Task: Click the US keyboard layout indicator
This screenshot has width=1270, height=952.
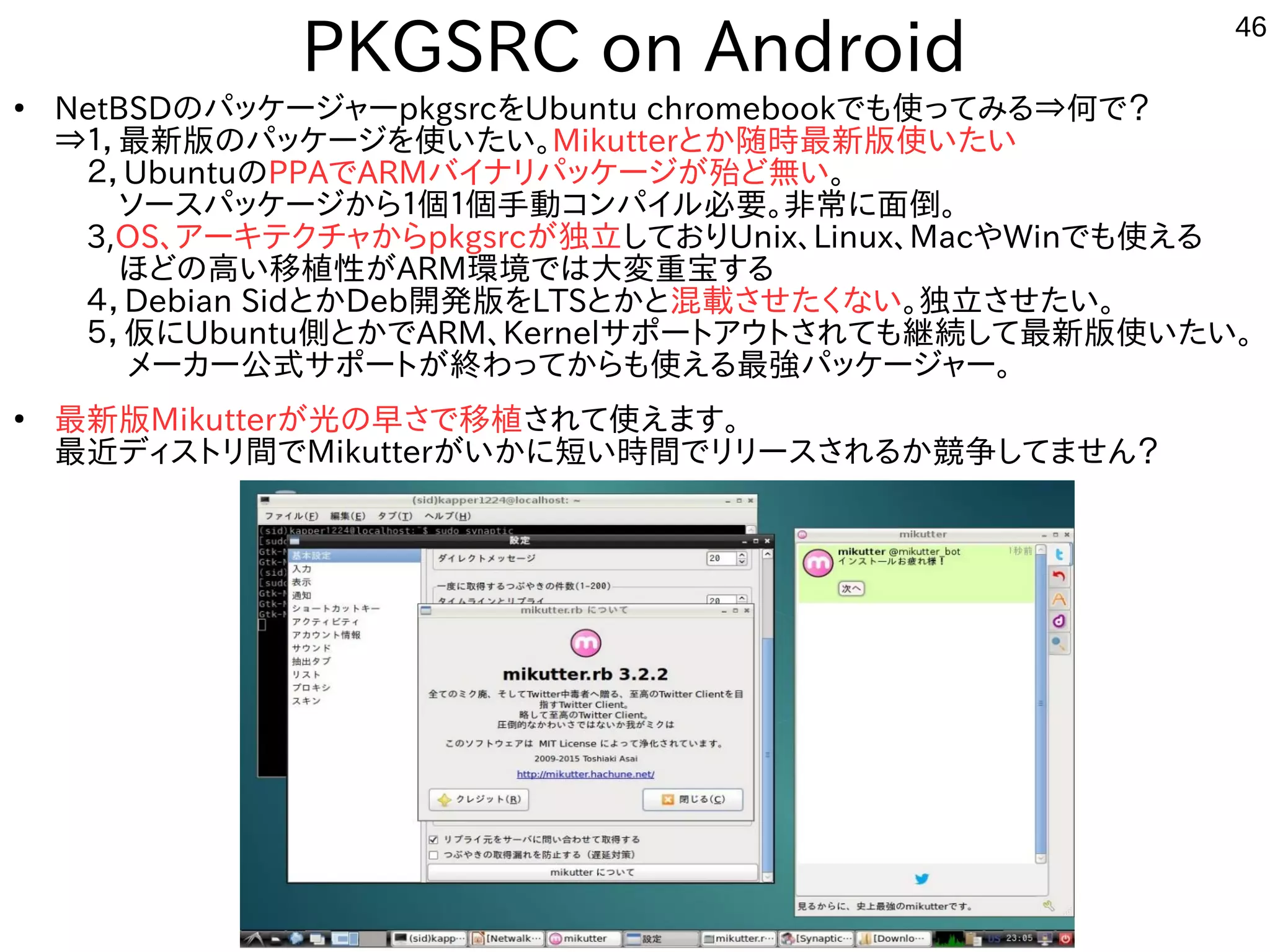Action: coord(994,938)
